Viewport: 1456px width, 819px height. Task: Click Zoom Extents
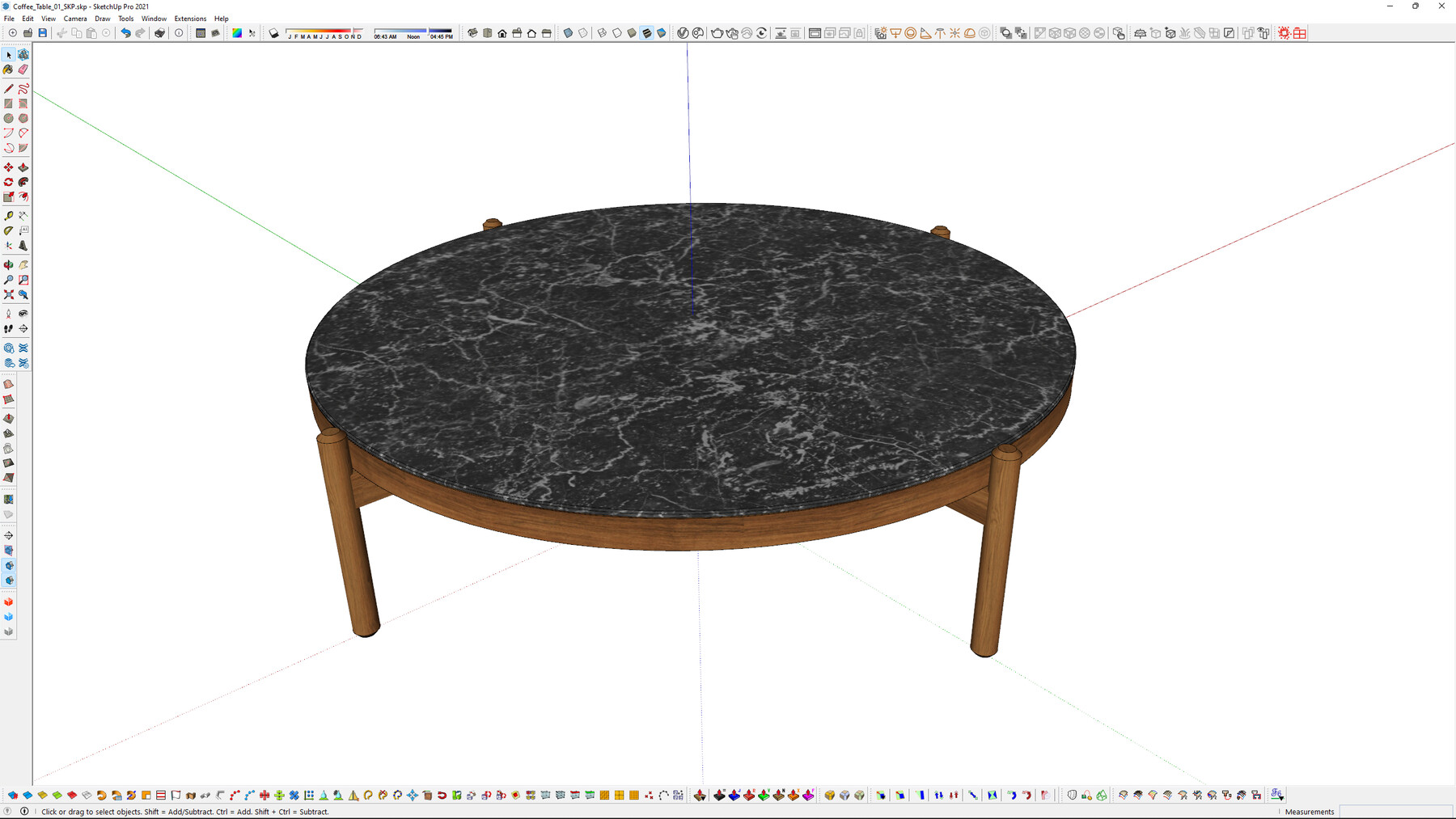pos(8,295)
